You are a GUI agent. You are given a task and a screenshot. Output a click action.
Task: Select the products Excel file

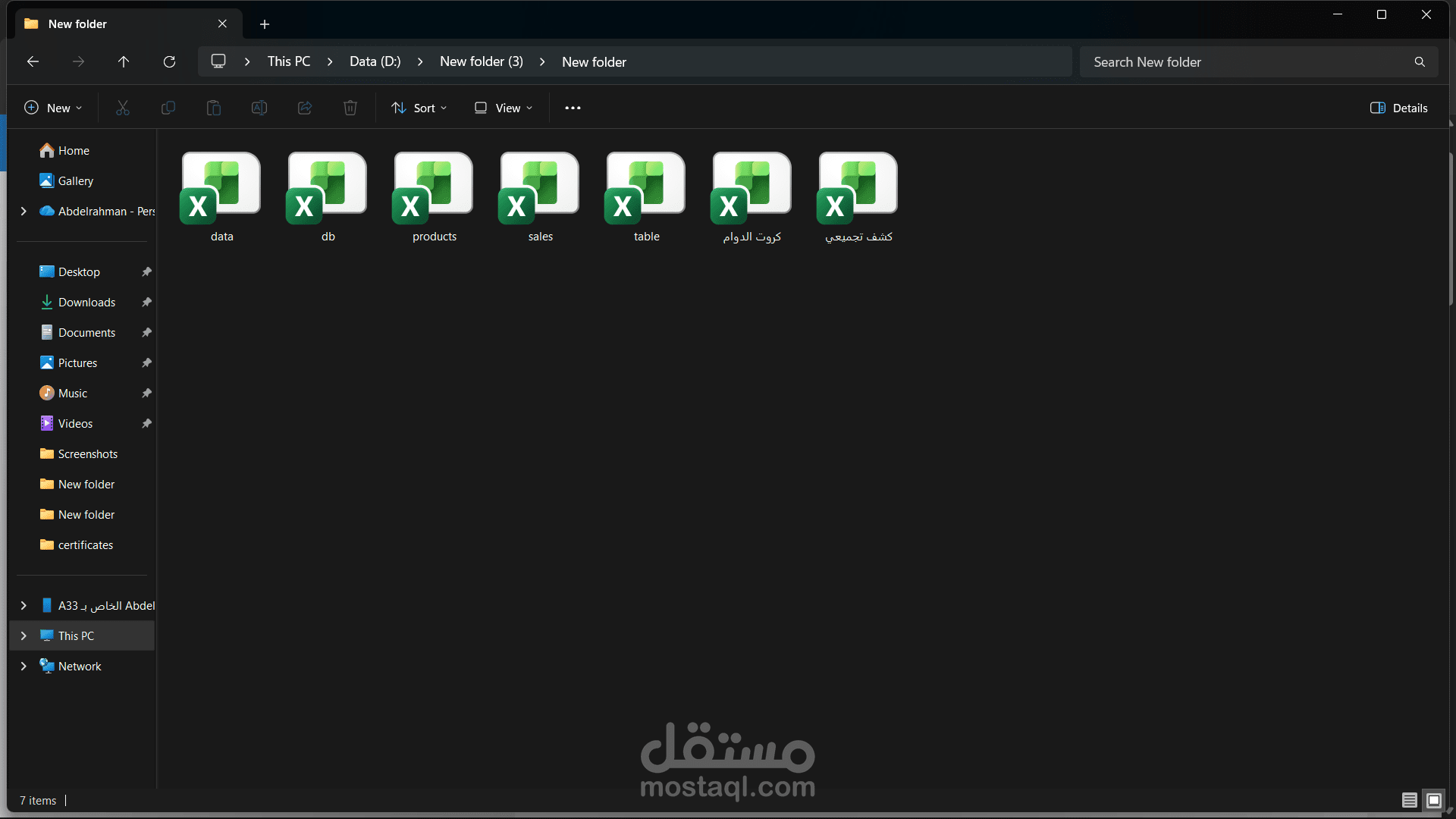tap(434, 197)
